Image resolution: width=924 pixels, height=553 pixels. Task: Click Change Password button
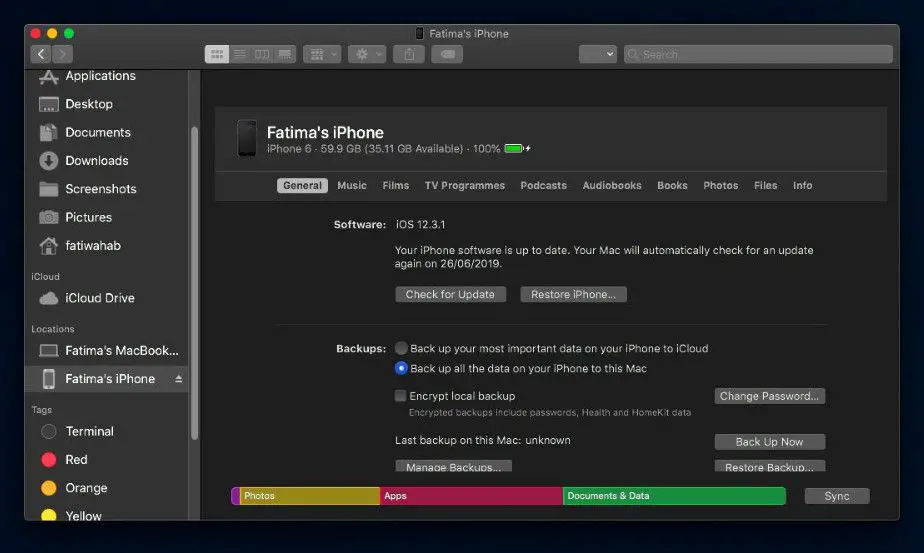pos(770,396)
